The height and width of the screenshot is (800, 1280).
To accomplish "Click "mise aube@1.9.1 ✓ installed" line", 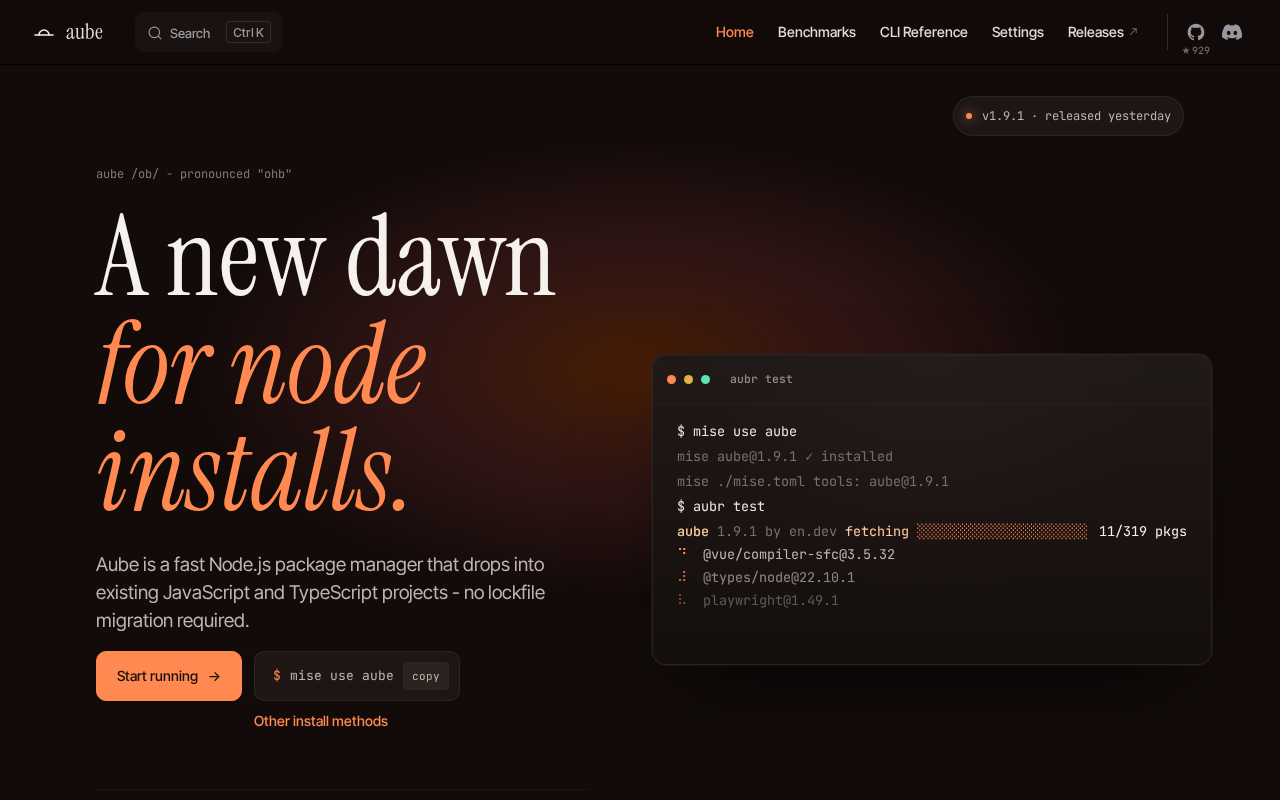I will pyautogui.click(x=785, y=457).
